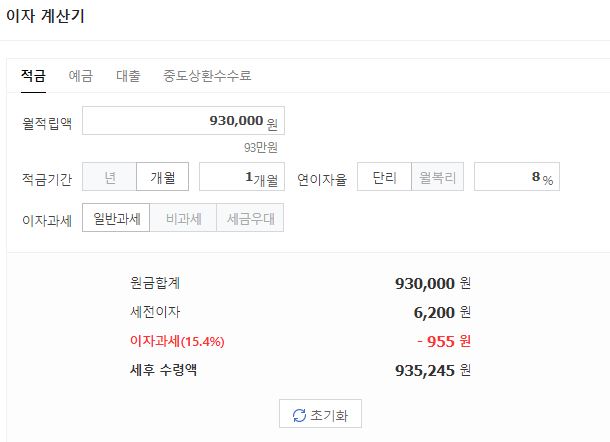Screen dimensions: 610x442
Task: Select the 일반과세 tax option
Action: 116,218
